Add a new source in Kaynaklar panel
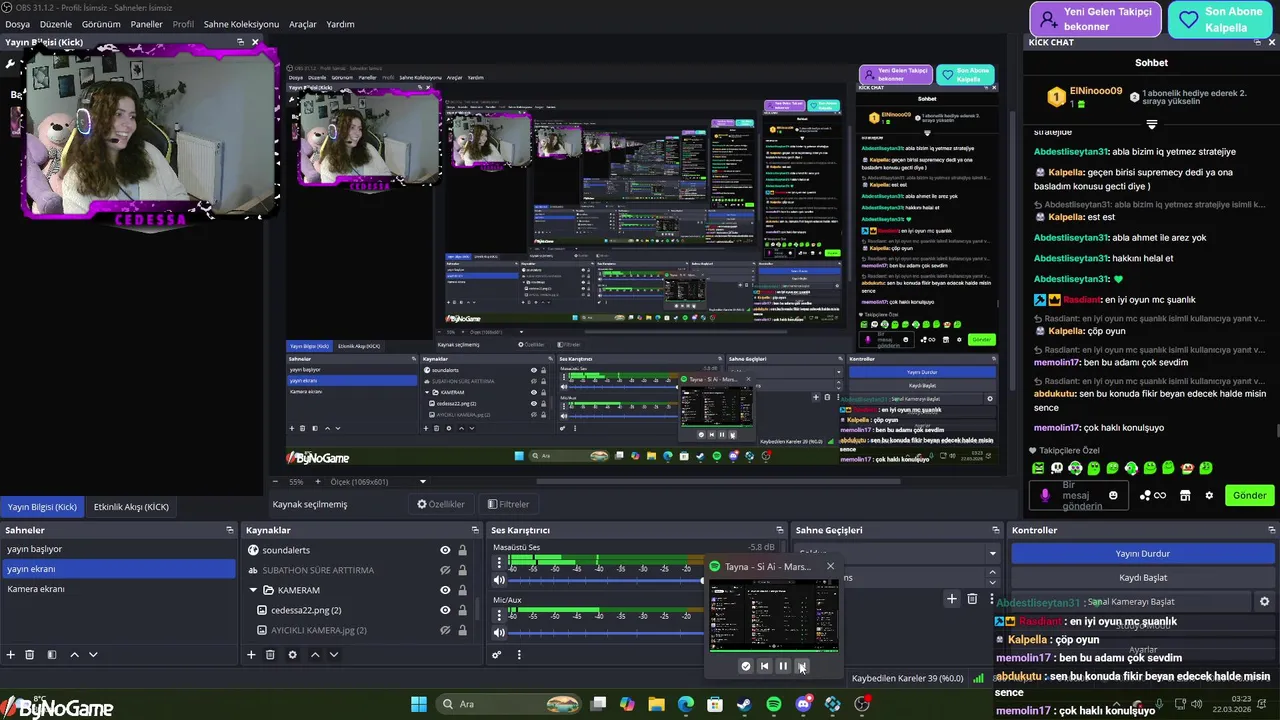 251,655
